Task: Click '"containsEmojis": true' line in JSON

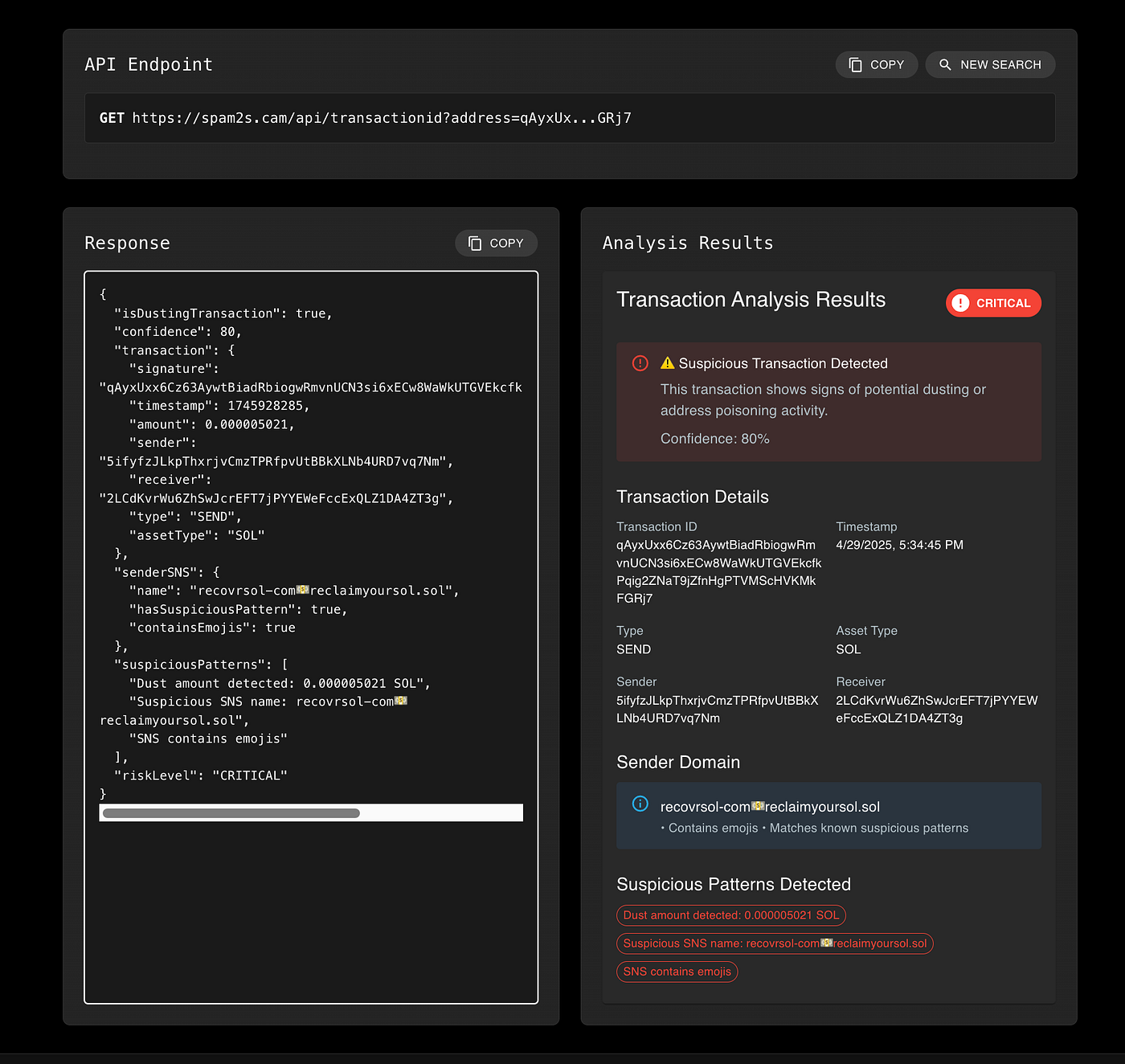Action: 212,628
